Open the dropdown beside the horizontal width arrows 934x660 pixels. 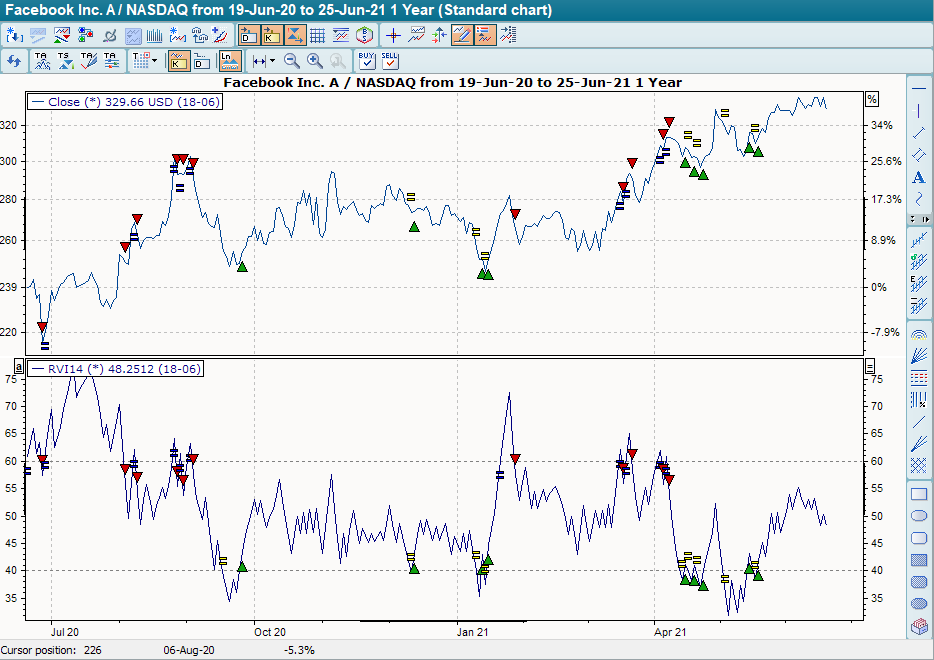[273, 61]
